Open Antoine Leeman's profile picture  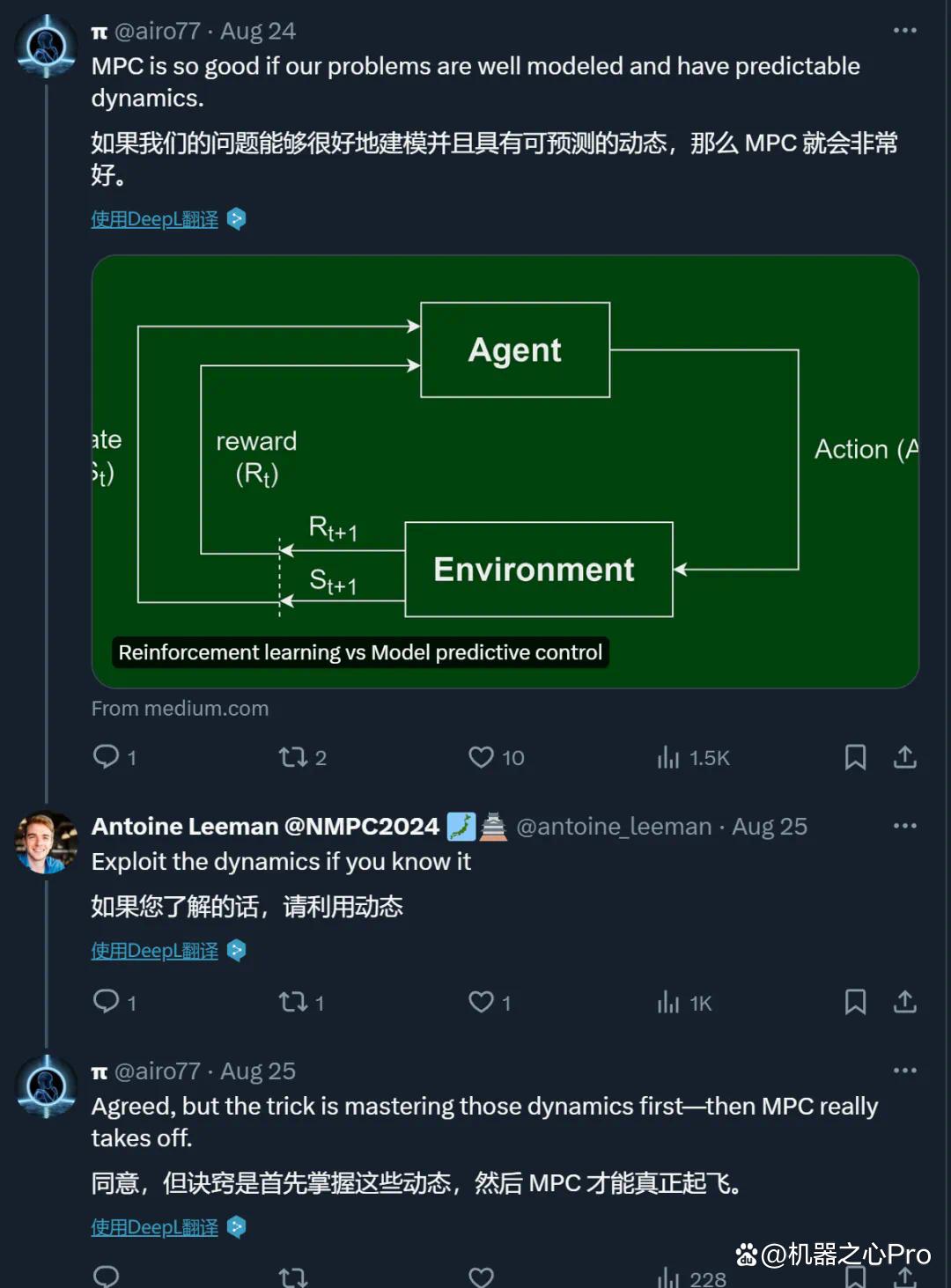click(47, 842)
